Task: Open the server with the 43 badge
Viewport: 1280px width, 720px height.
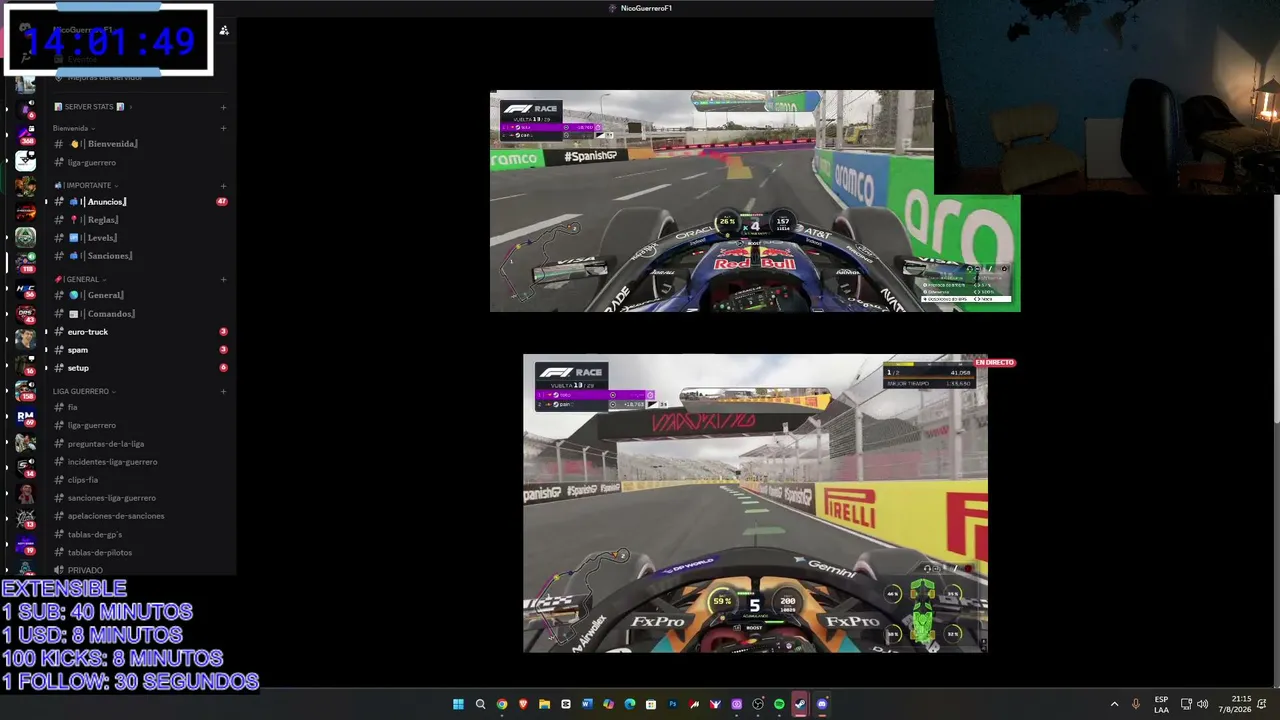Action: point(26,314)
